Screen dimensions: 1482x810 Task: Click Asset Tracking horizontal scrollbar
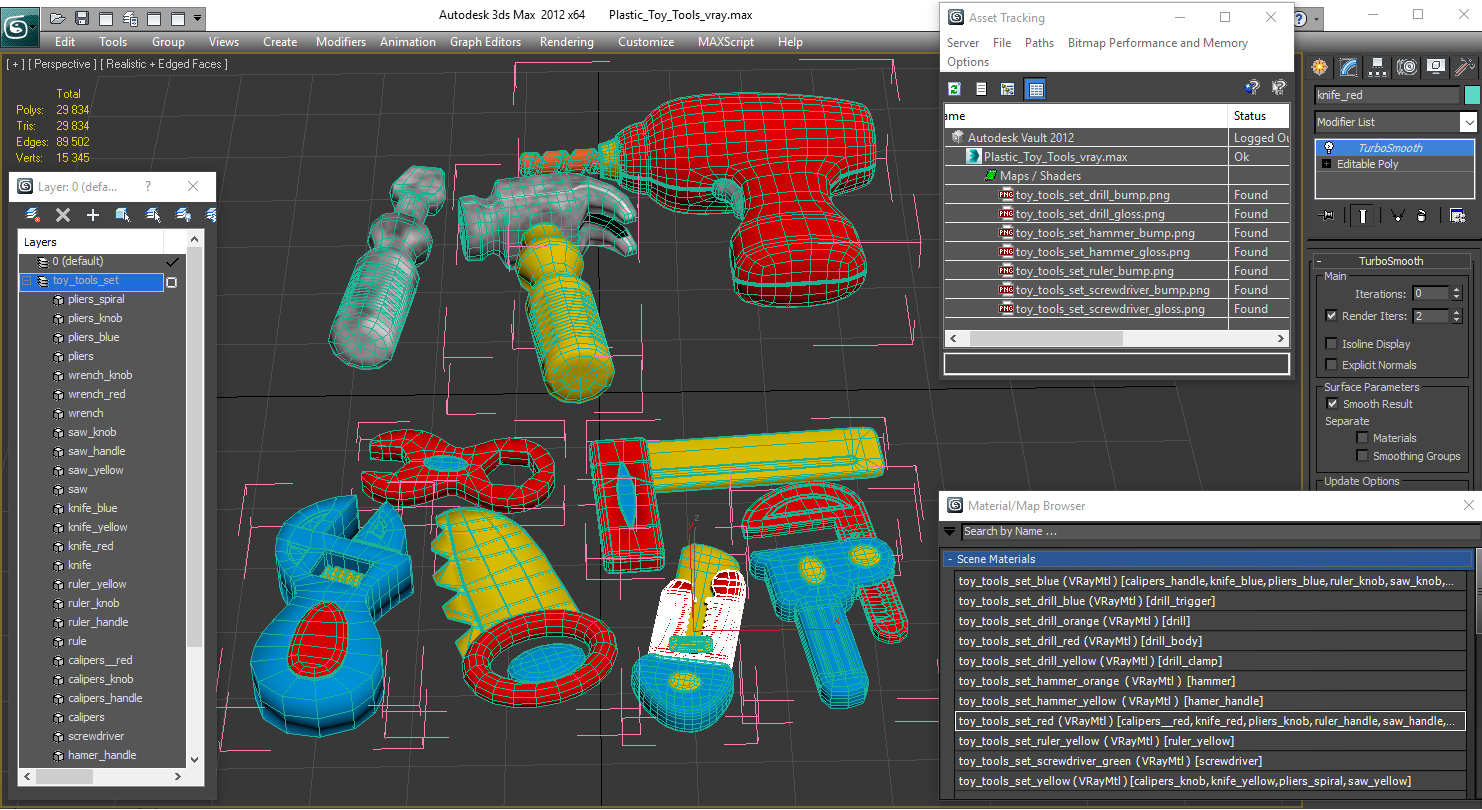click(1116, 338)
